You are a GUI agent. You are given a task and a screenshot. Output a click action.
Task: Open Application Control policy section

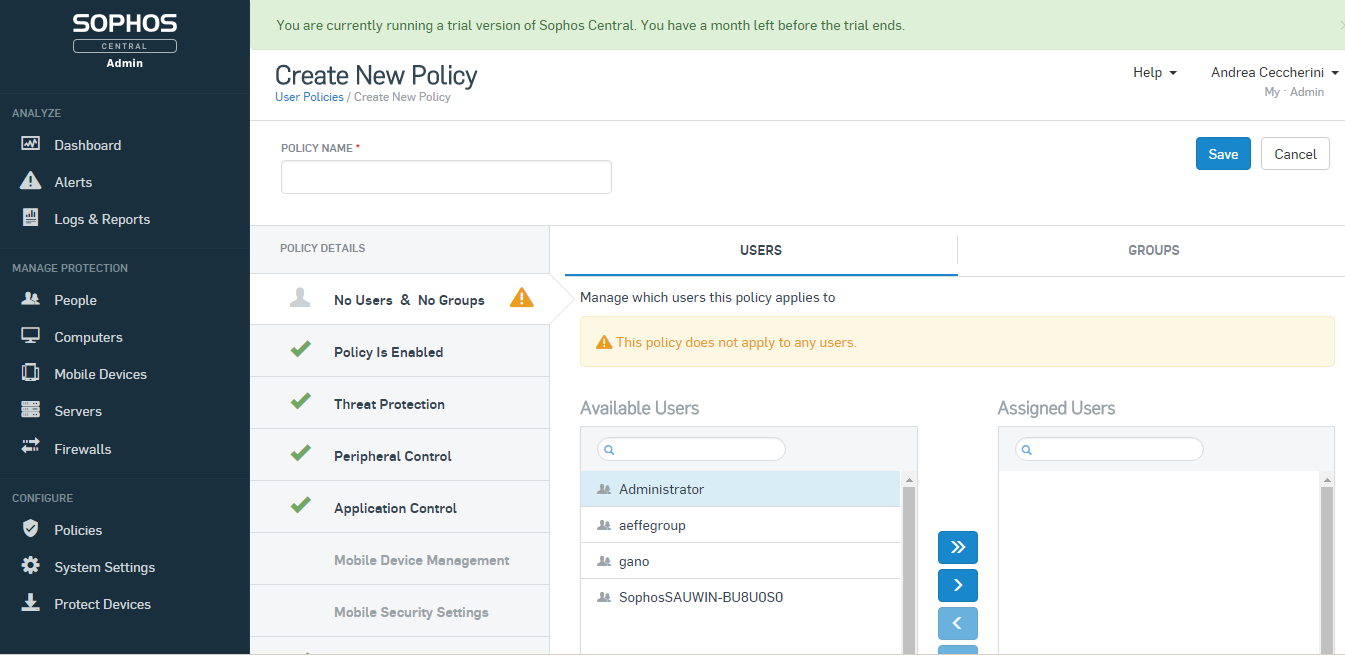(x=400, y=507)
